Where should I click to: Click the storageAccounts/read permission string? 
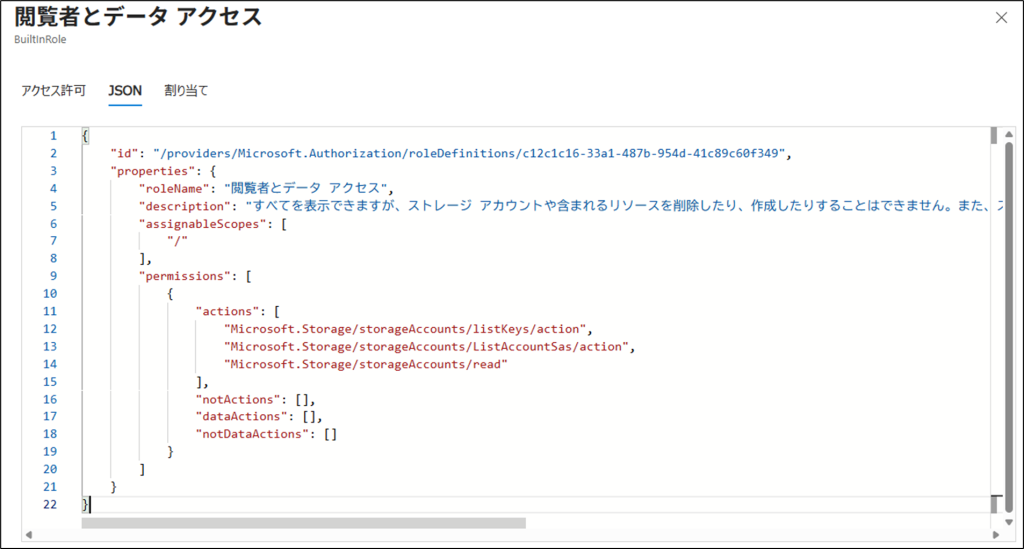pos(366,364)
